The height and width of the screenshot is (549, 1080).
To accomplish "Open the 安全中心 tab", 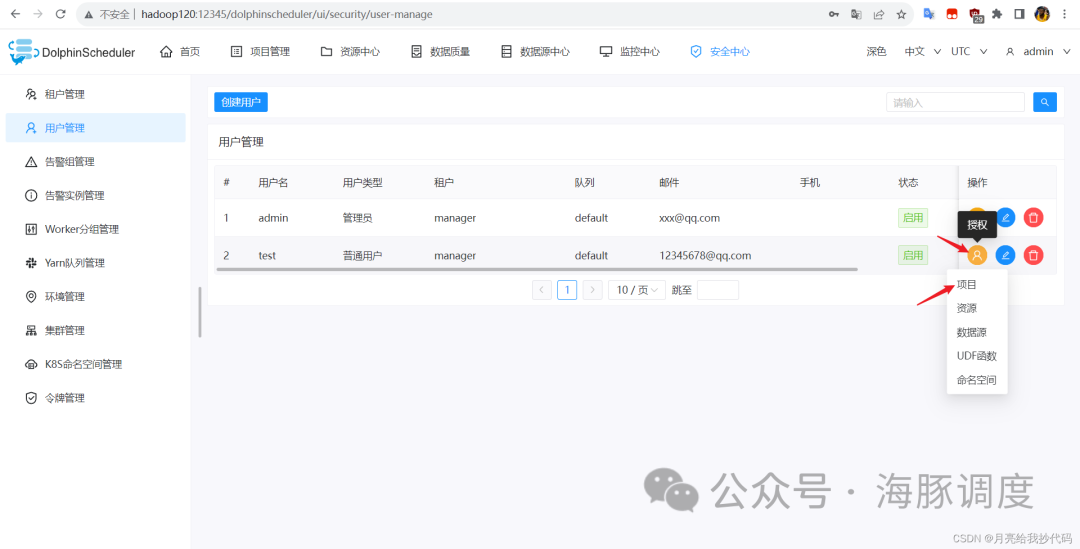I will [x=720, y=52].
